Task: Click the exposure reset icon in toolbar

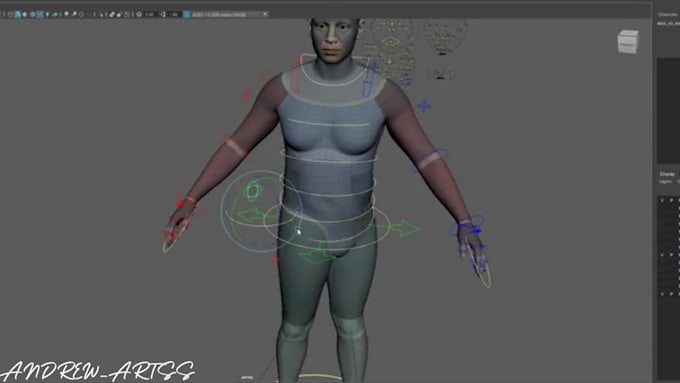Action: pos(139,14)
